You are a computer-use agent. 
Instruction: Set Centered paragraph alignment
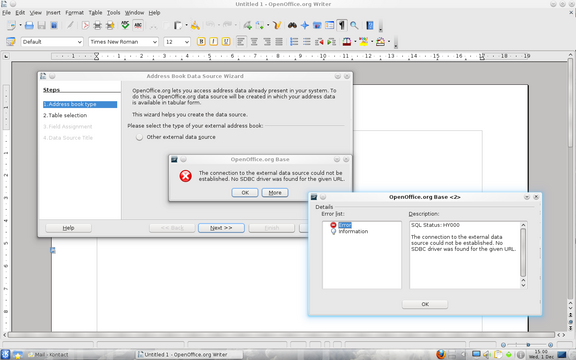(x=254, y=42)
